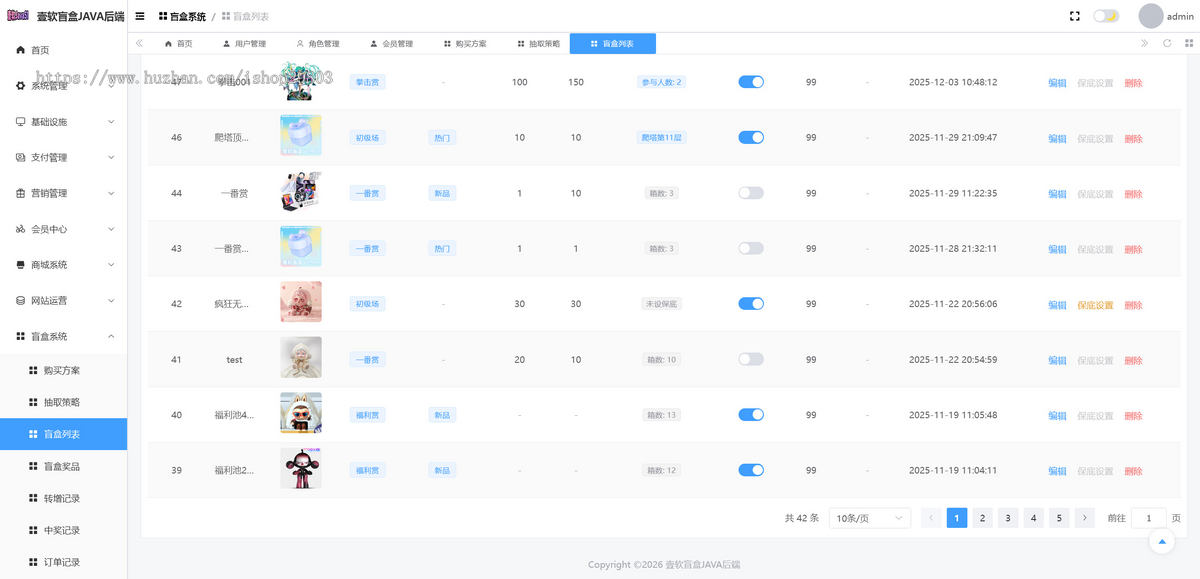Expand the 支付管理 sidebar menu

(x=63, y=157)
